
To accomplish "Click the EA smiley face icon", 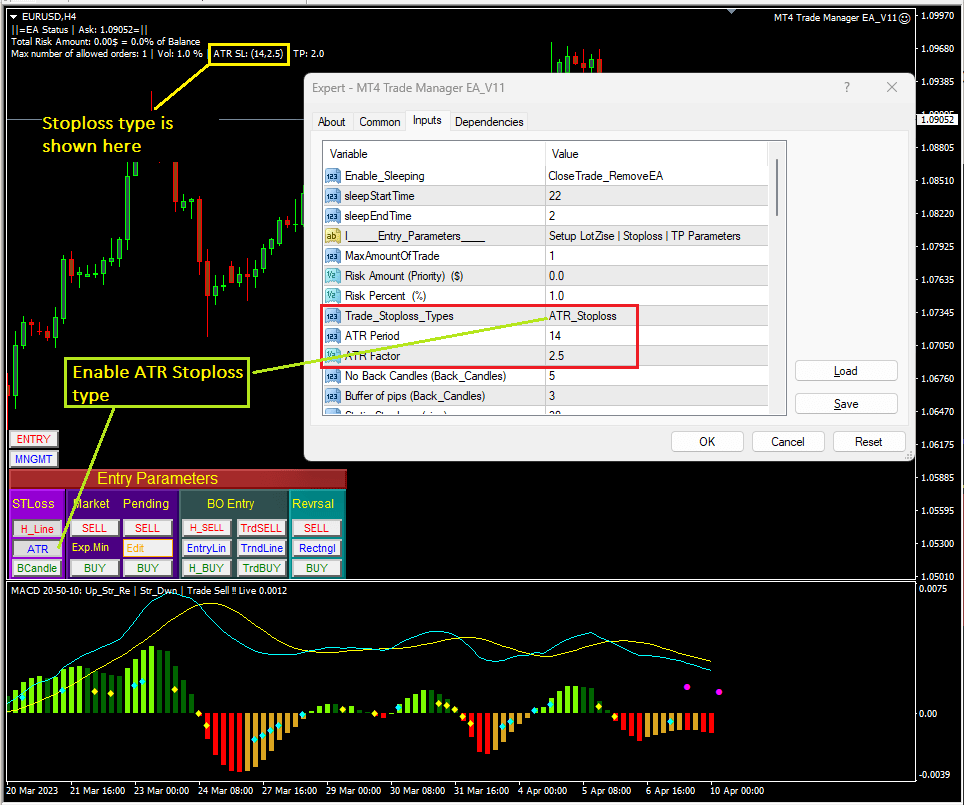I will coord(905,18).
